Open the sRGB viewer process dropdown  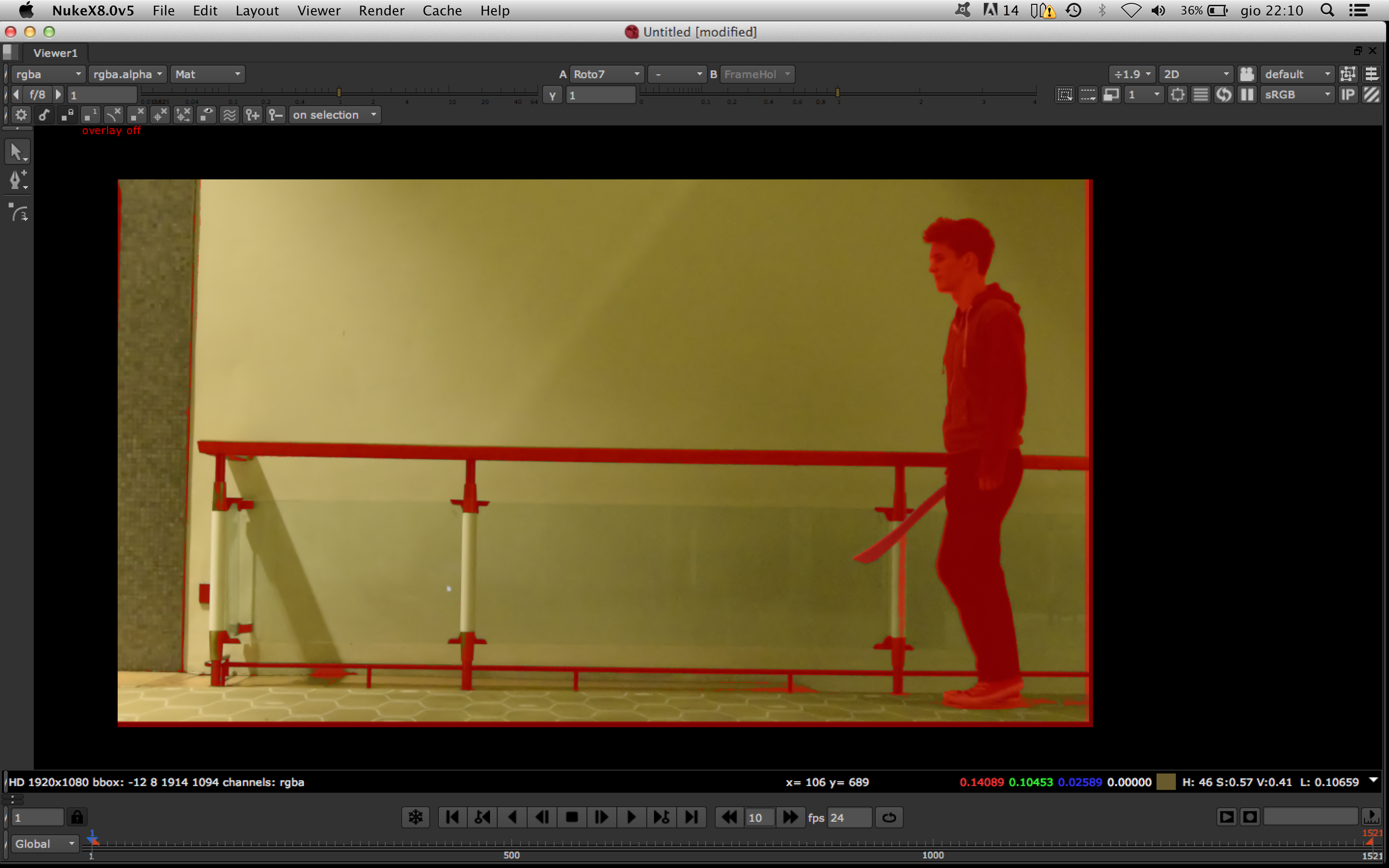(1297, 95)
